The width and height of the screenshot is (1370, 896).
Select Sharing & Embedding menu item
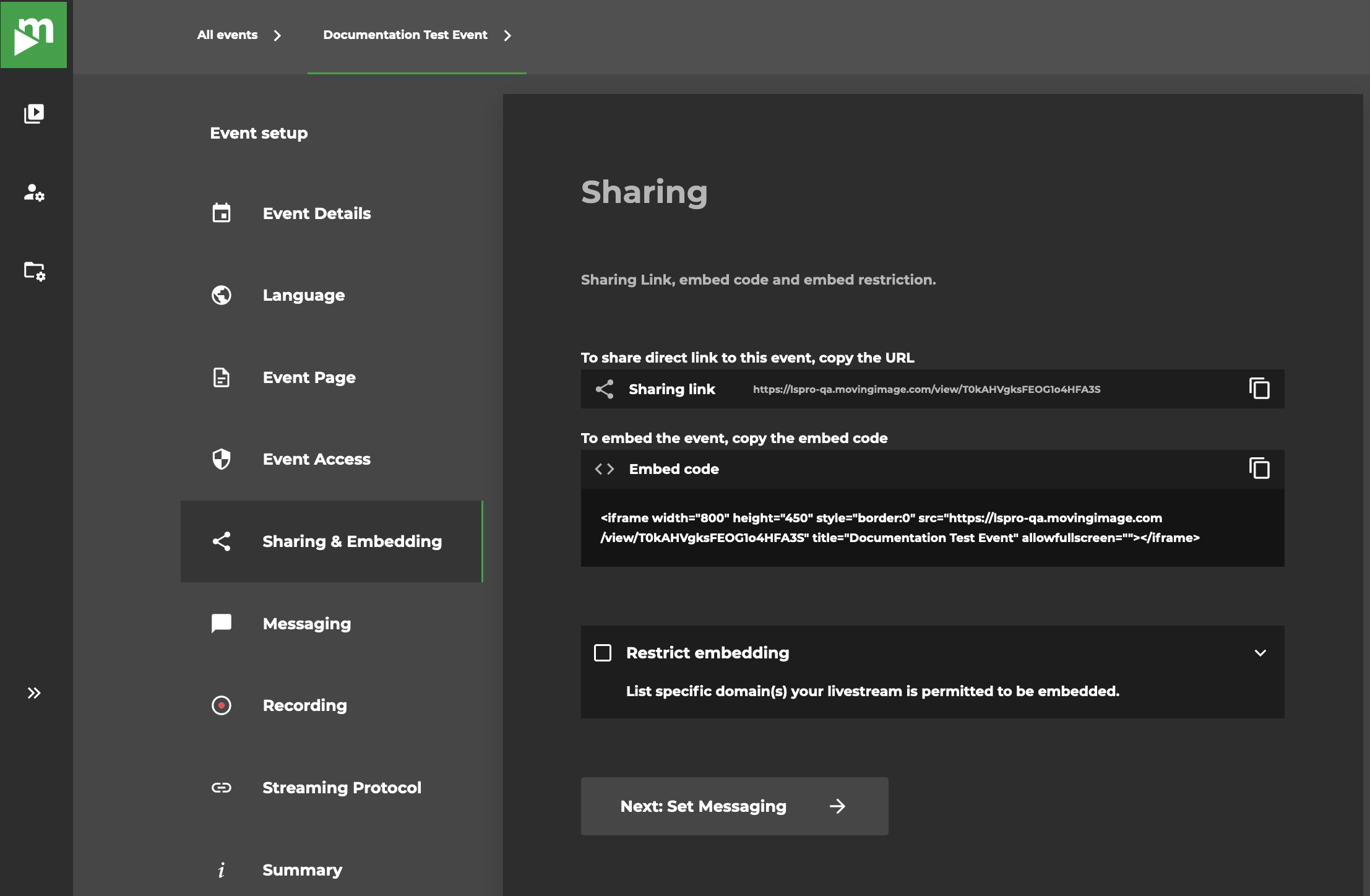332,541
